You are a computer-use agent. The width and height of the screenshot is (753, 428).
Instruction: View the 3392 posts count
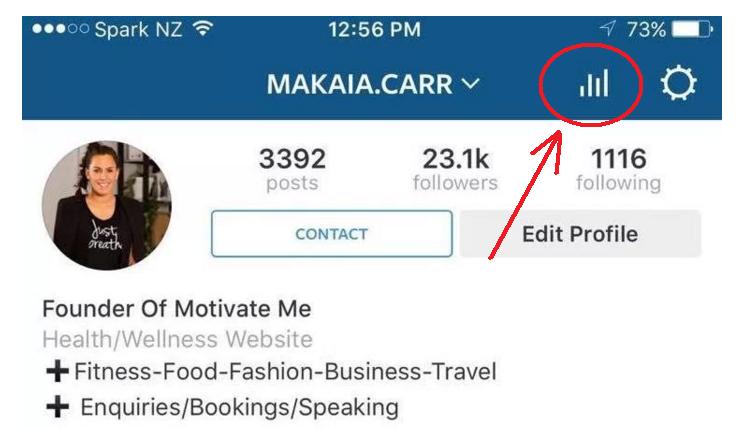[x=292, y=170]
